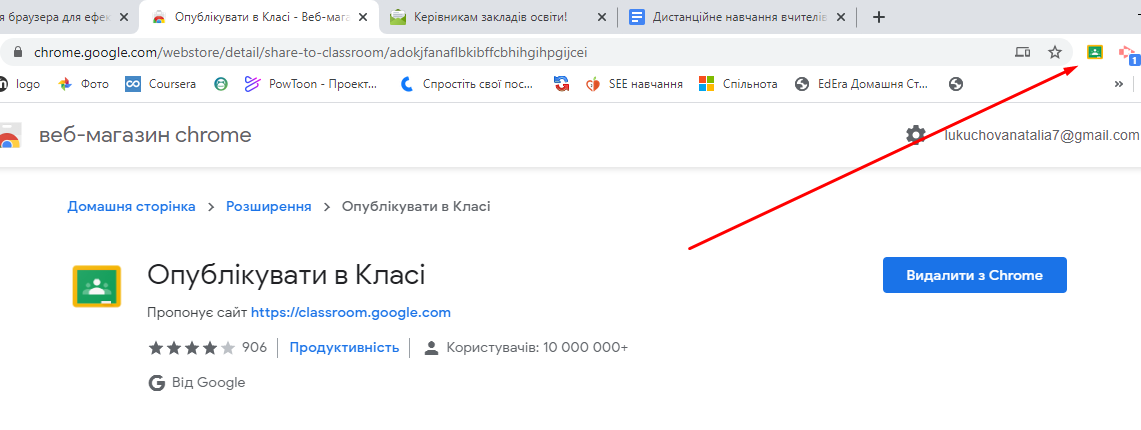Open the teal round icon bookmark

220,84
